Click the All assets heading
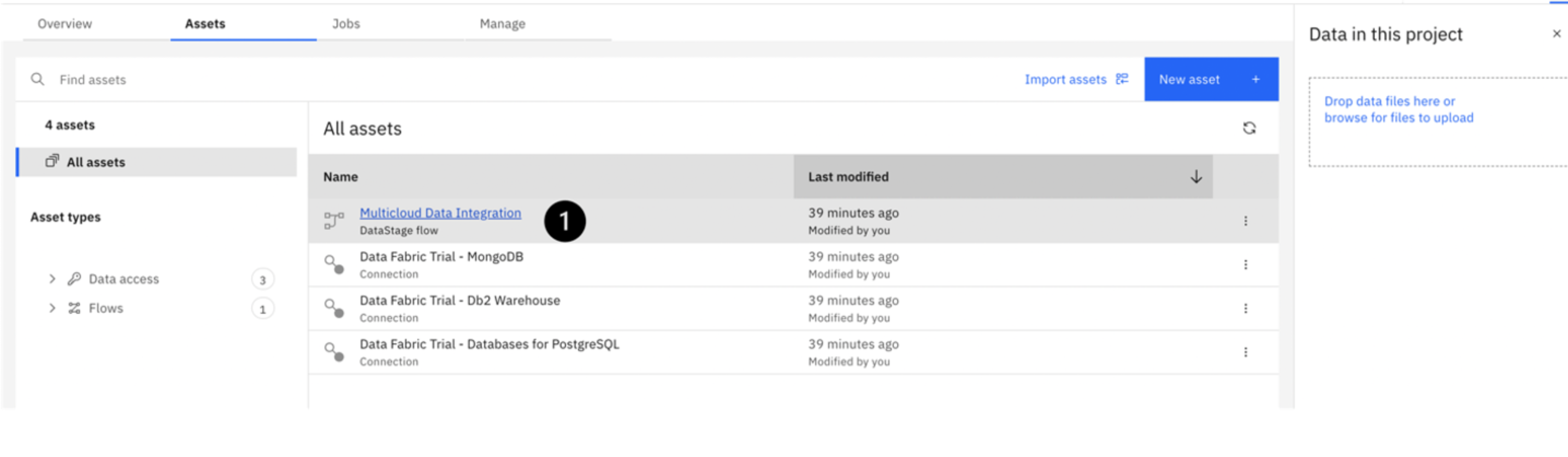Image resolution: width=1568 pixels, height=457 pixels. click(x=362, y=128)
